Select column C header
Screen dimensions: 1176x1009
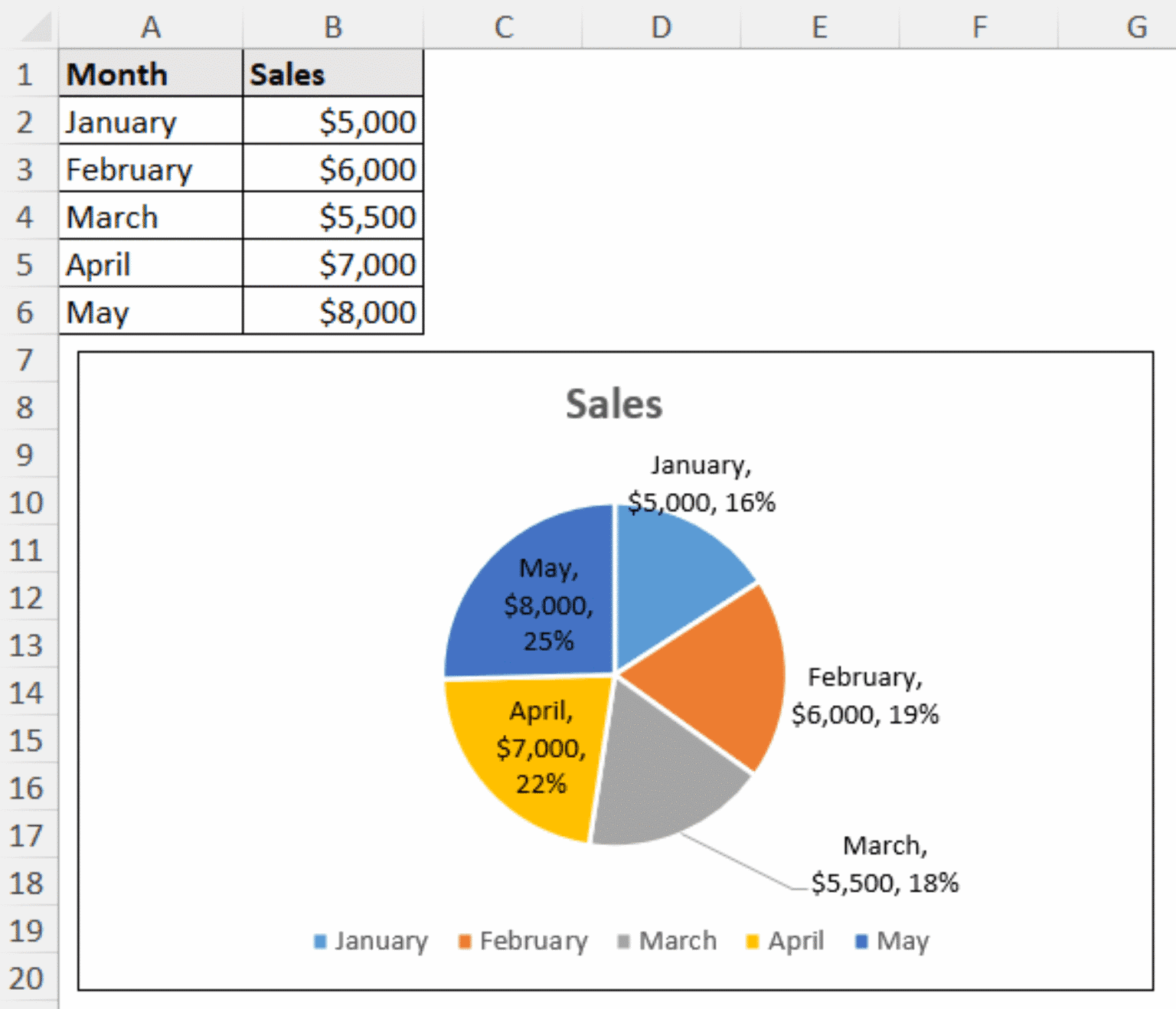[x=503, y=26]
